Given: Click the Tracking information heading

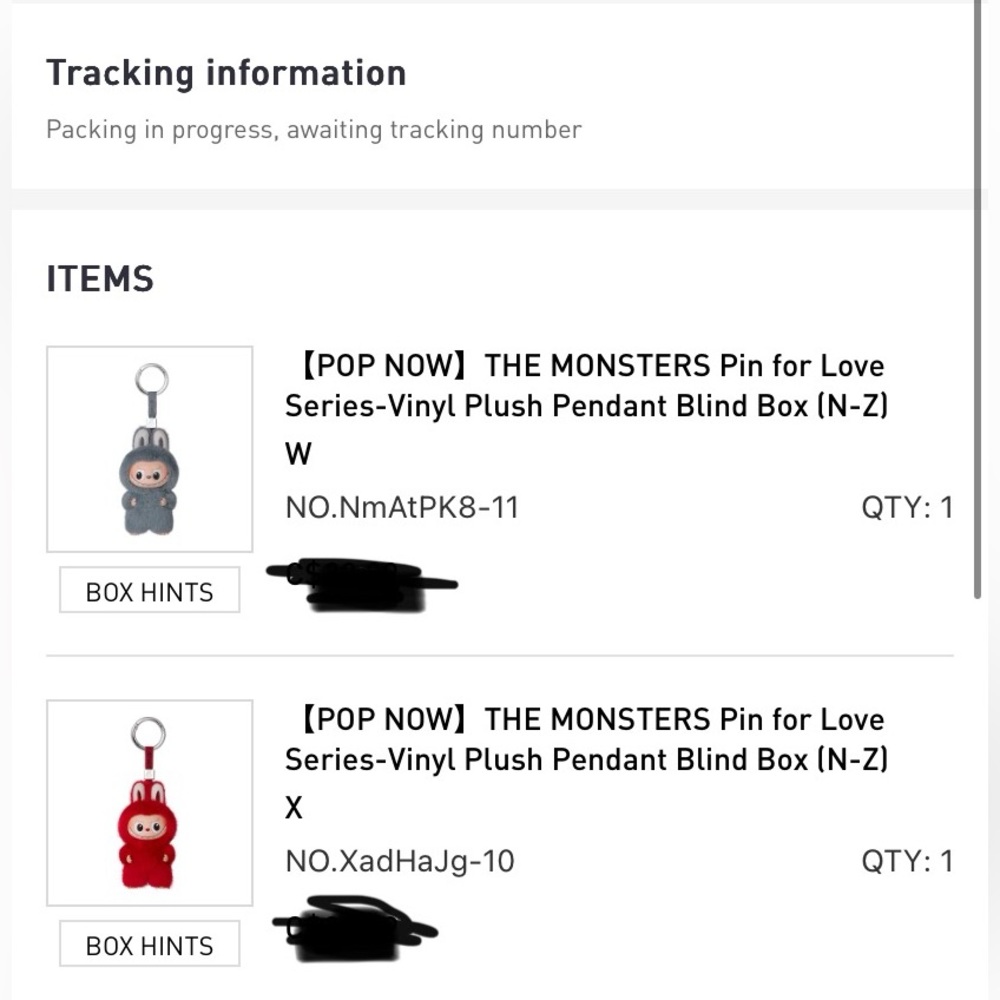Looking at the screenshot, I should (x=226, y=73).
